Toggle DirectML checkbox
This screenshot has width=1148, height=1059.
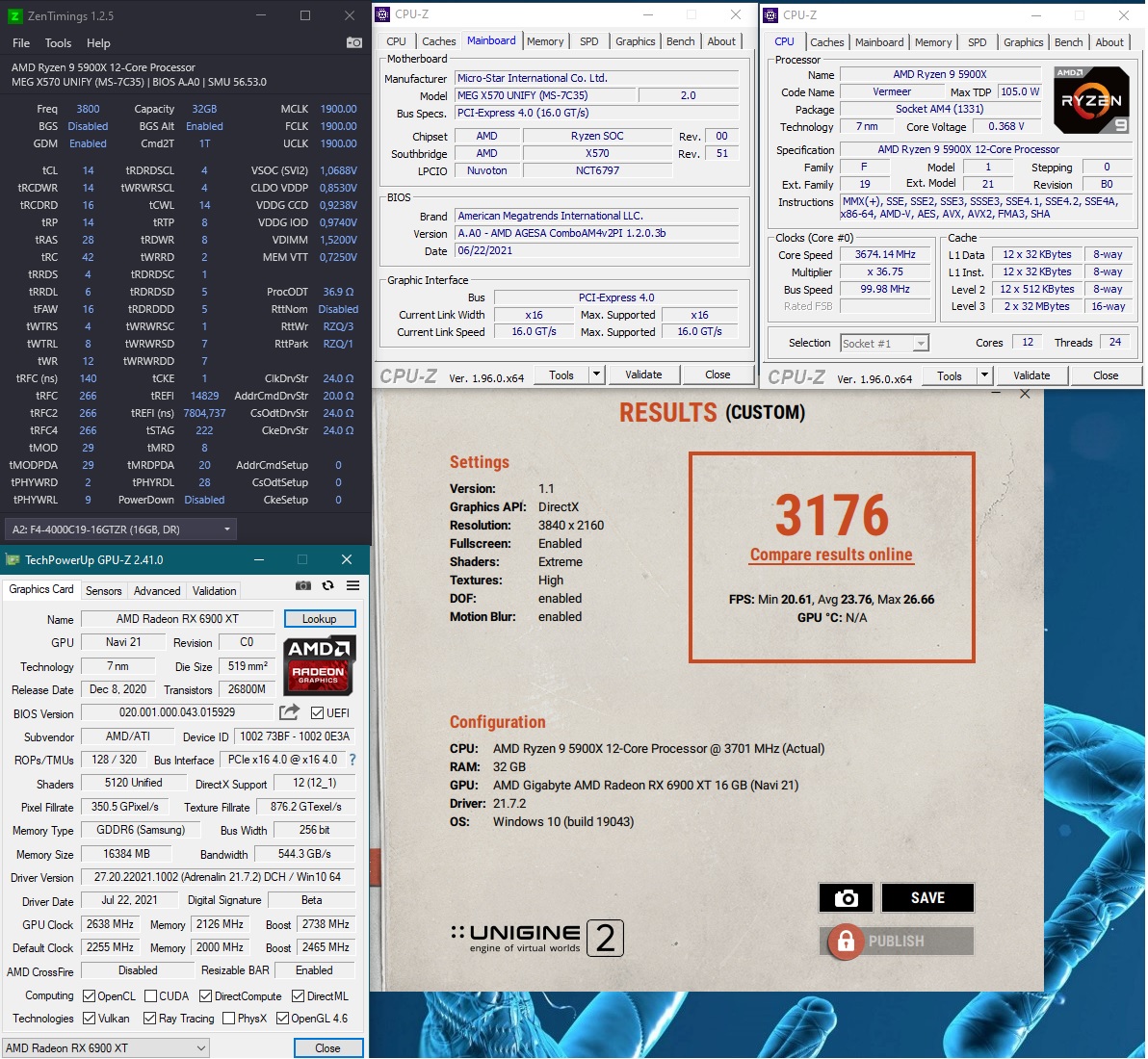[x=298, y=996]
